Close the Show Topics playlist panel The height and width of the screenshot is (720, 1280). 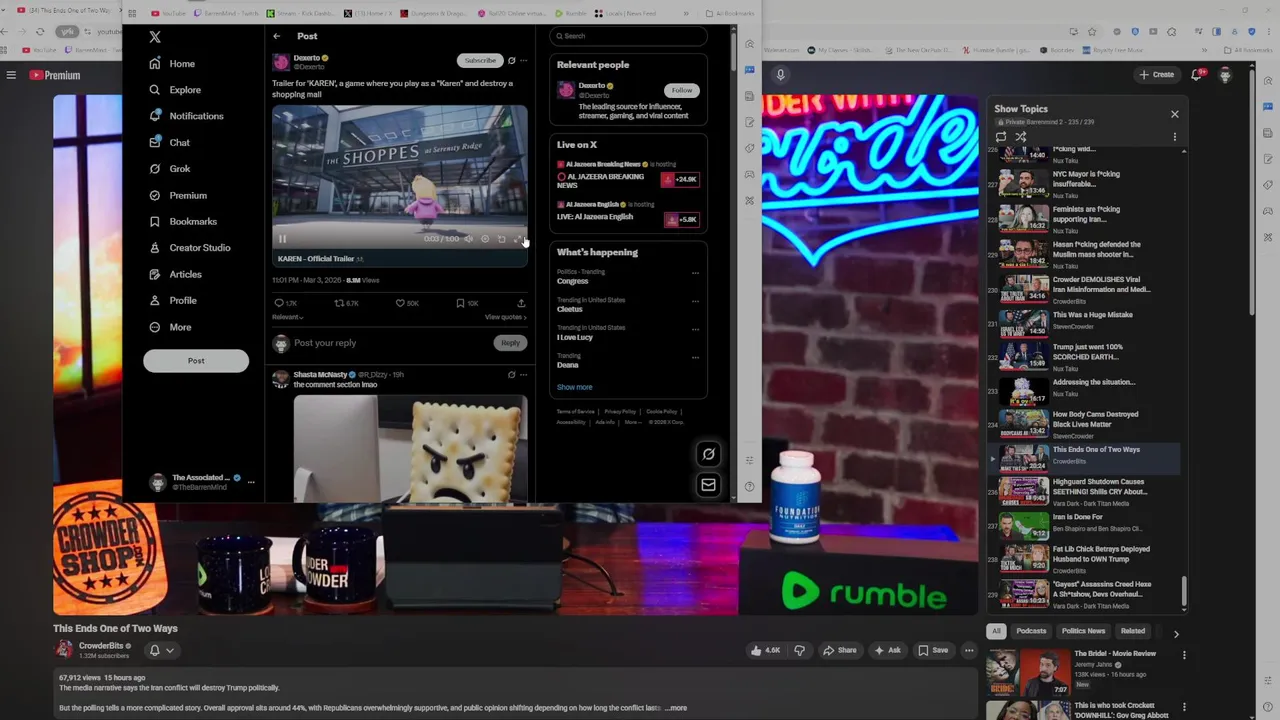pos(1174,114)
